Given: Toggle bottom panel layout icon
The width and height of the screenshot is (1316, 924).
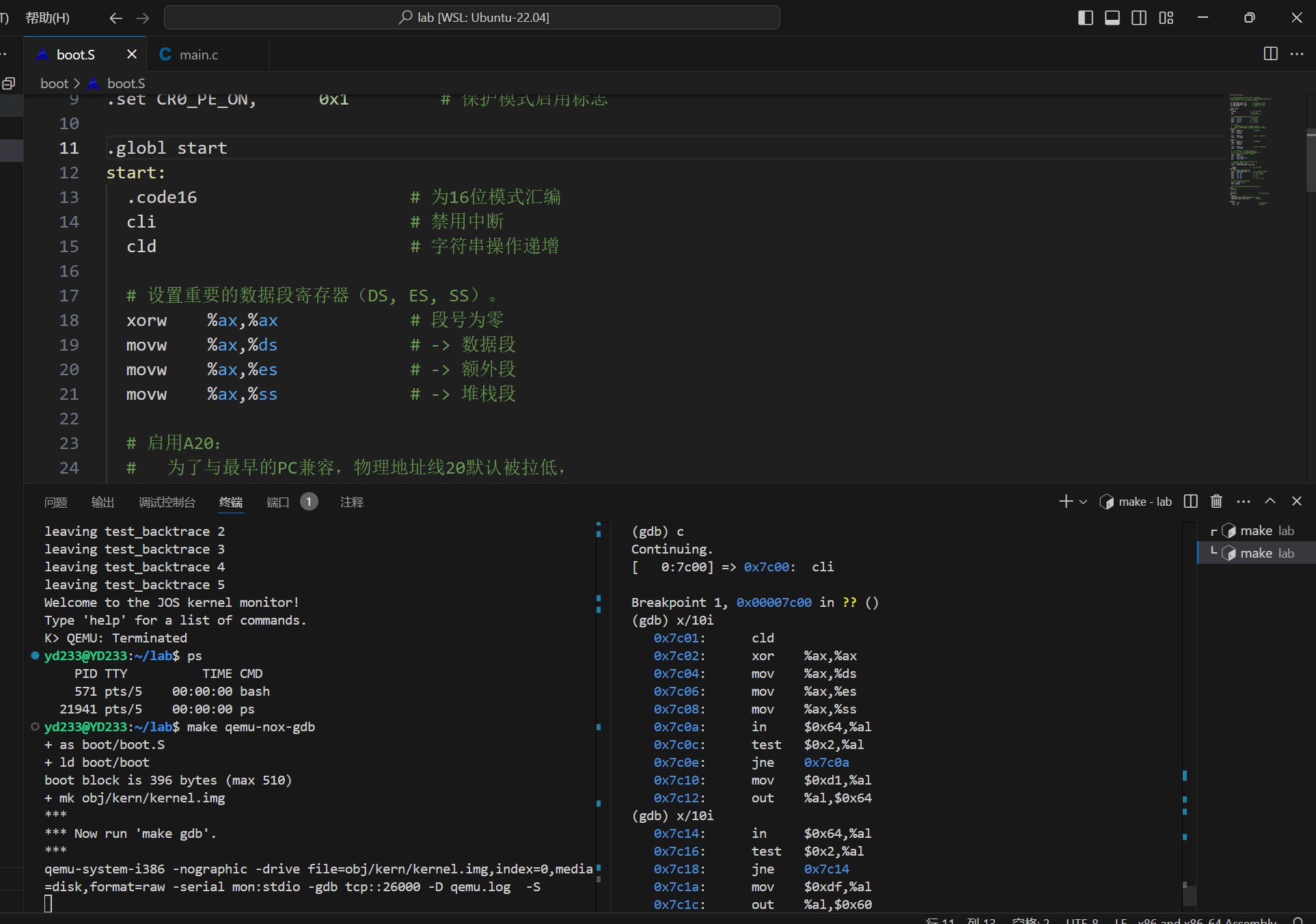Looking at the screenshot, I should 1112,18.
